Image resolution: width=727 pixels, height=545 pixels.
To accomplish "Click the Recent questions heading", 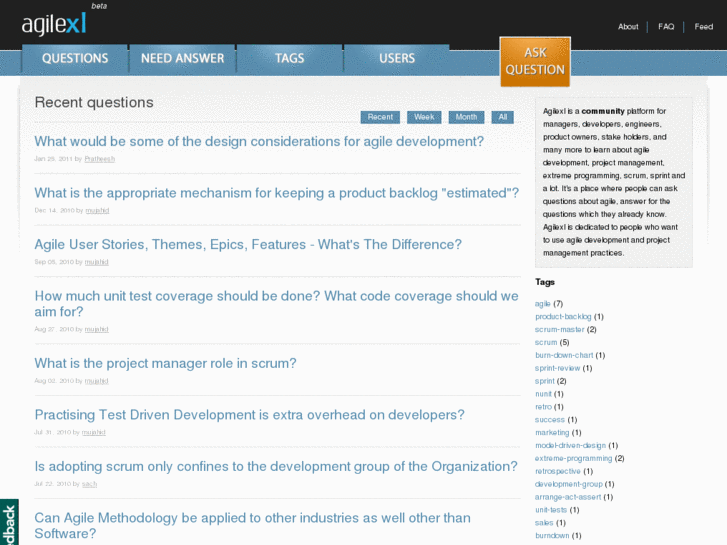I will [x=94, y=103].
